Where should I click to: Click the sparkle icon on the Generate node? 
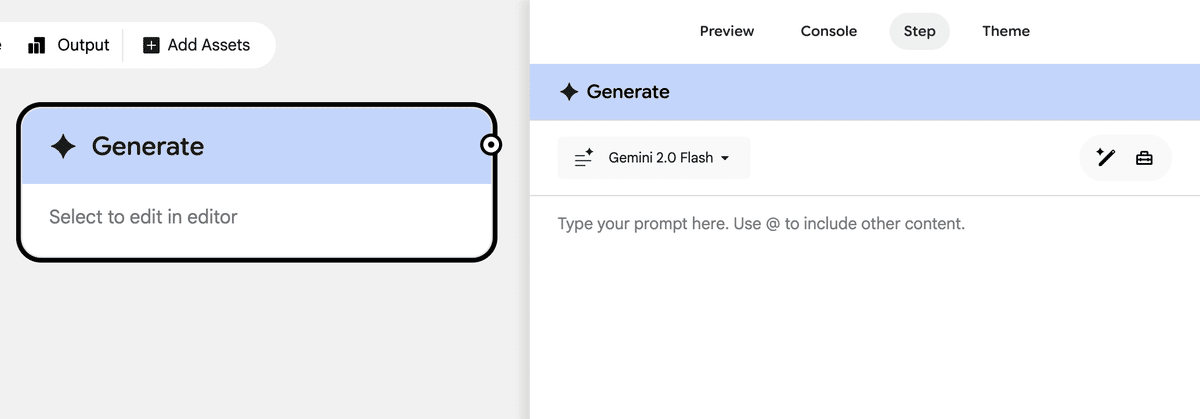coord(63,147)
